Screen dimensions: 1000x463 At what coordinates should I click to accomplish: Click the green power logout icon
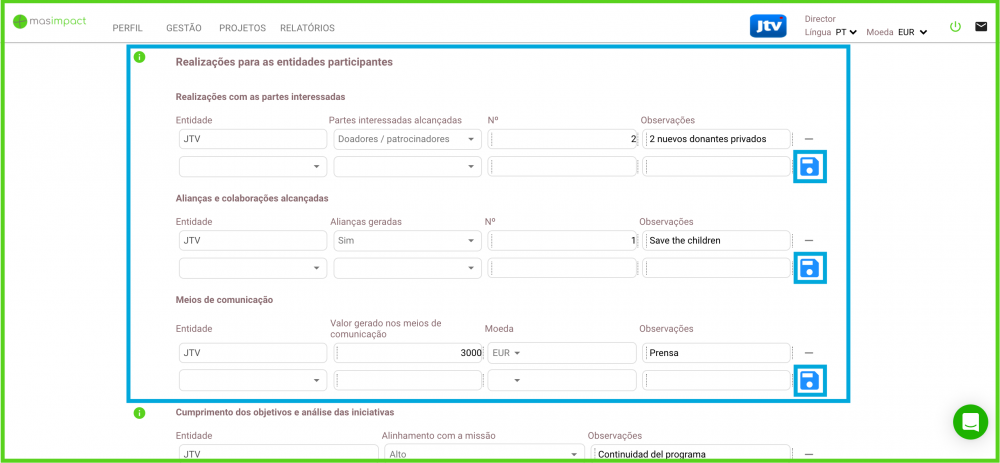[x=955, y=27]
